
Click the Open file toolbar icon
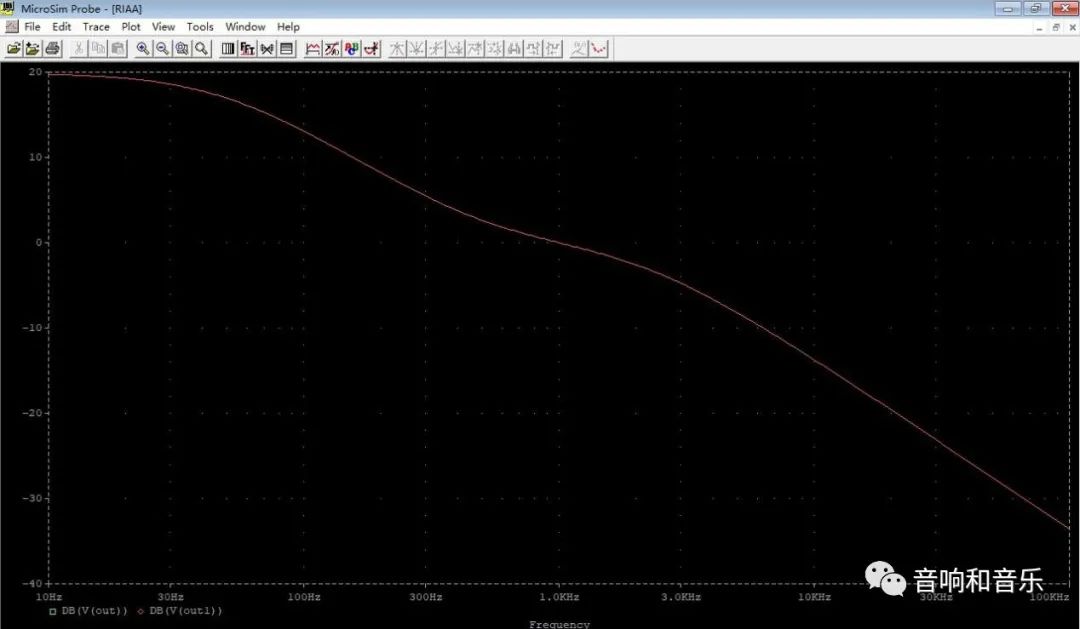(x=13, y=48)
